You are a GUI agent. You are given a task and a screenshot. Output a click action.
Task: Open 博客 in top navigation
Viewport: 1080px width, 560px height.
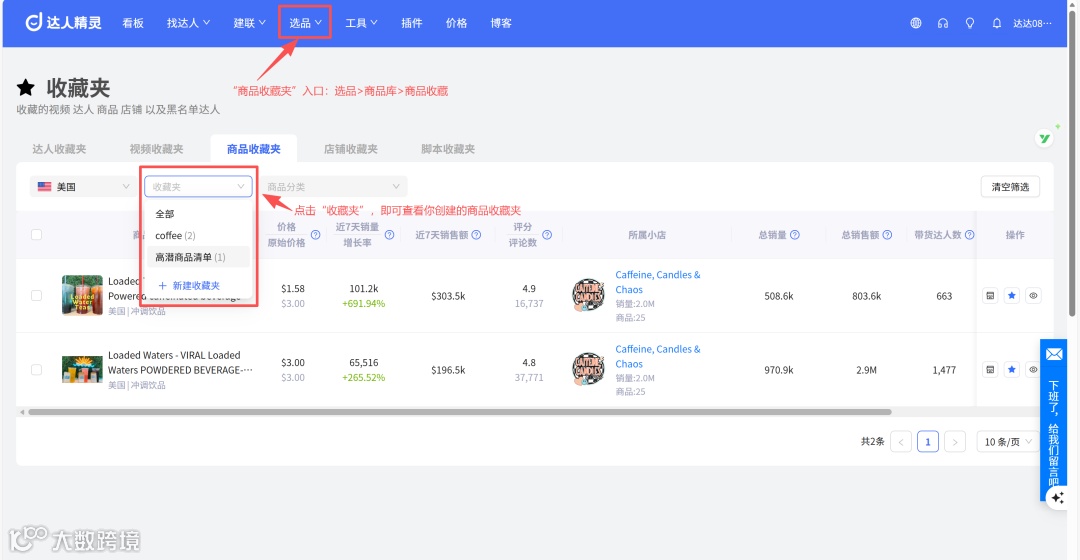501,23
